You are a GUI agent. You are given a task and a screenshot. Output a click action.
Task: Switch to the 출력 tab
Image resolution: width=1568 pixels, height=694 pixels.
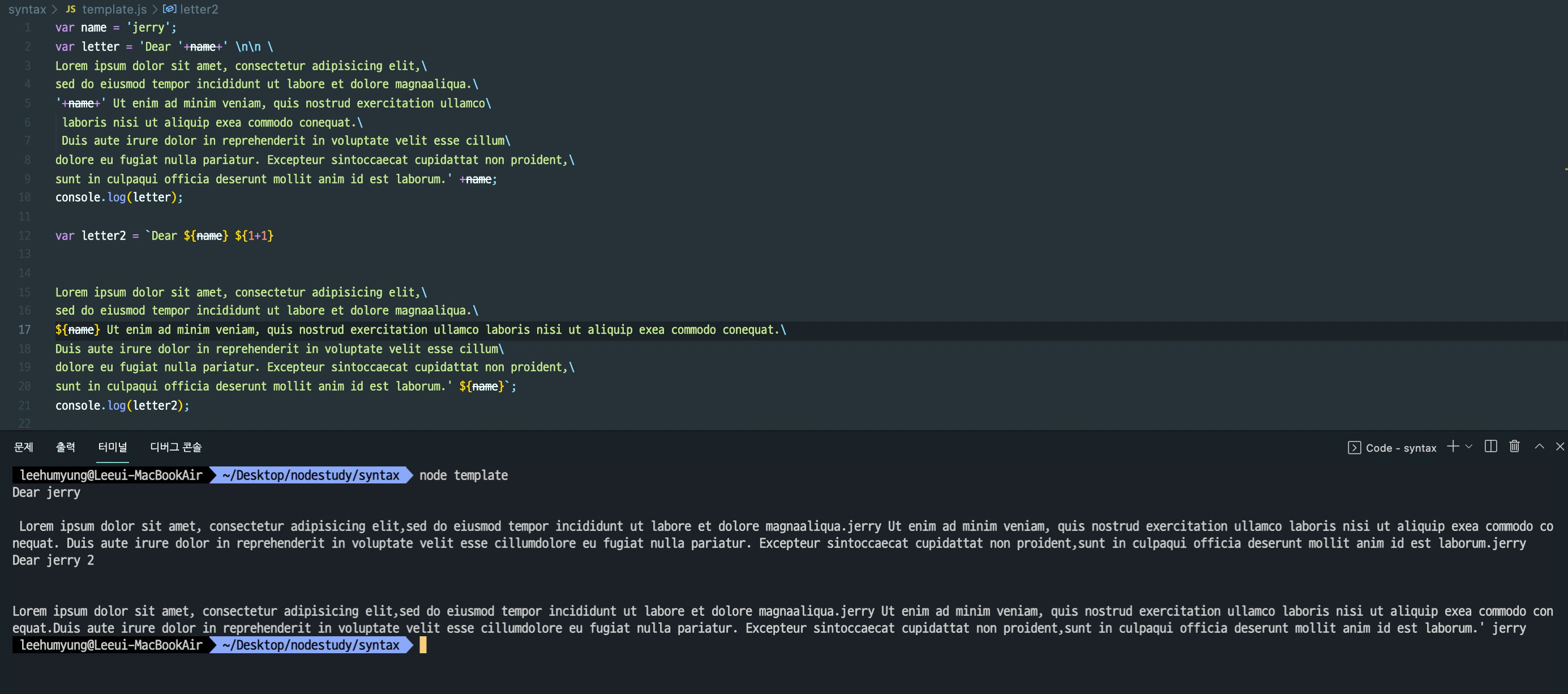66,447
